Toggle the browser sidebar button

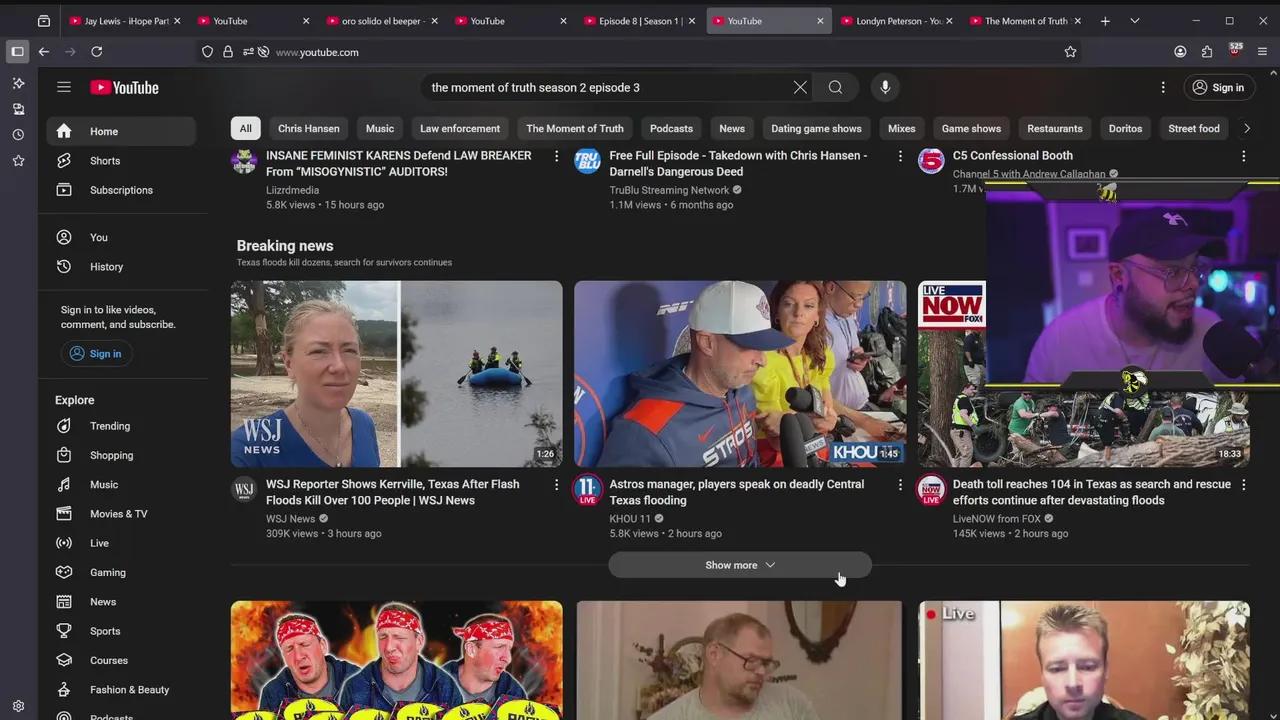point(17,52)
